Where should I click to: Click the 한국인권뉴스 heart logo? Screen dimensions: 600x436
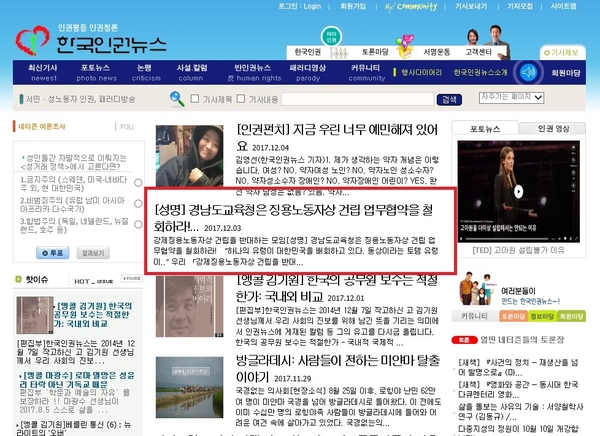pyautogui.click(x=32, y=40)
